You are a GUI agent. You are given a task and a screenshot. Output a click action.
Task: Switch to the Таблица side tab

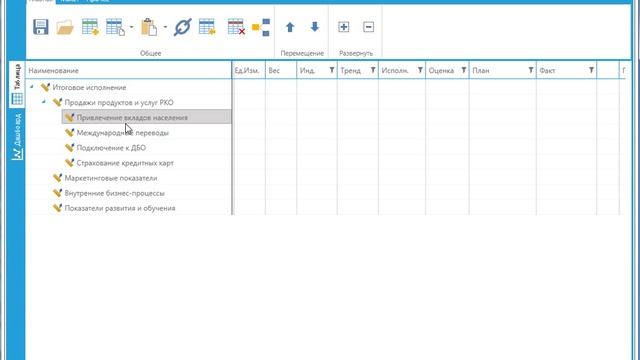tap(17, 84)
